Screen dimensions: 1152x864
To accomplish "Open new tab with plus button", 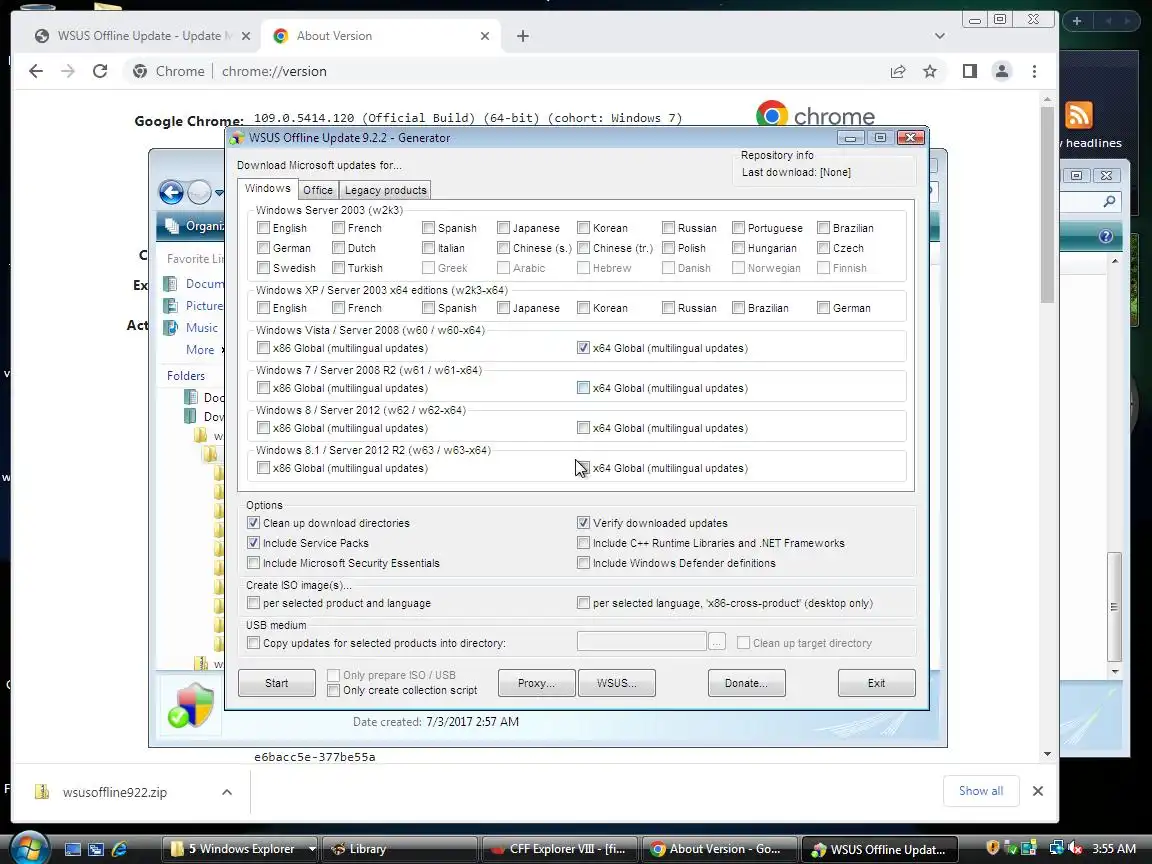I will tap(522, 36).
